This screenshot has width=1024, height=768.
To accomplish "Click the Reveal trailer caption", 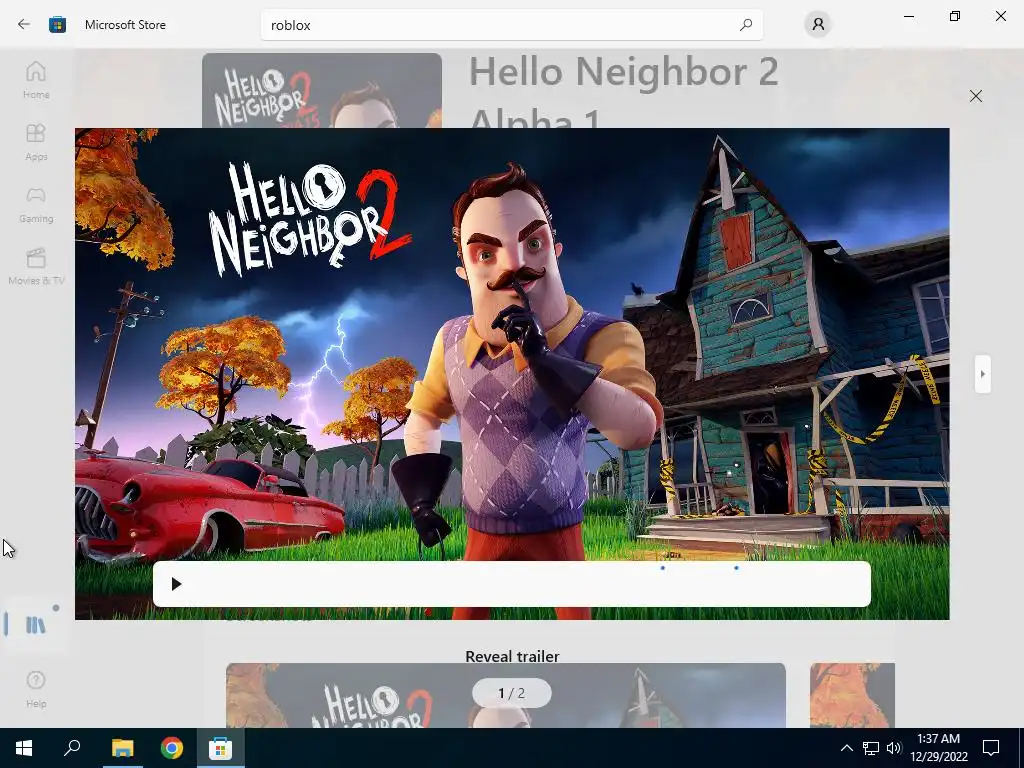I will [x=512, y=656].
